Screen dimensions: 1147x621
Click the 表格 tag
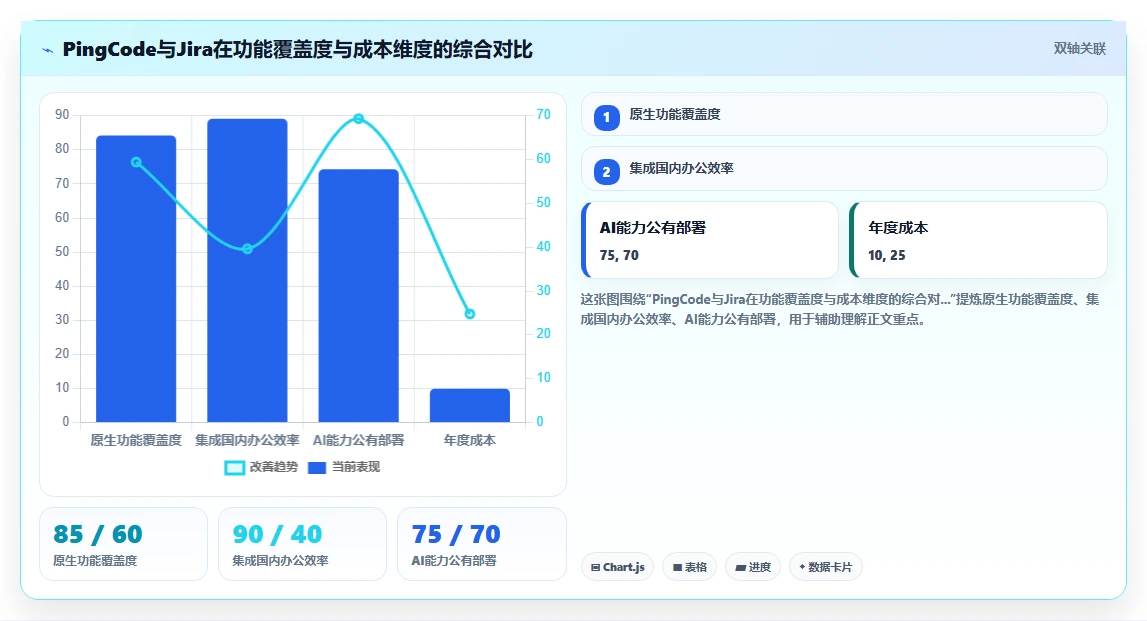tap(689, 567)
